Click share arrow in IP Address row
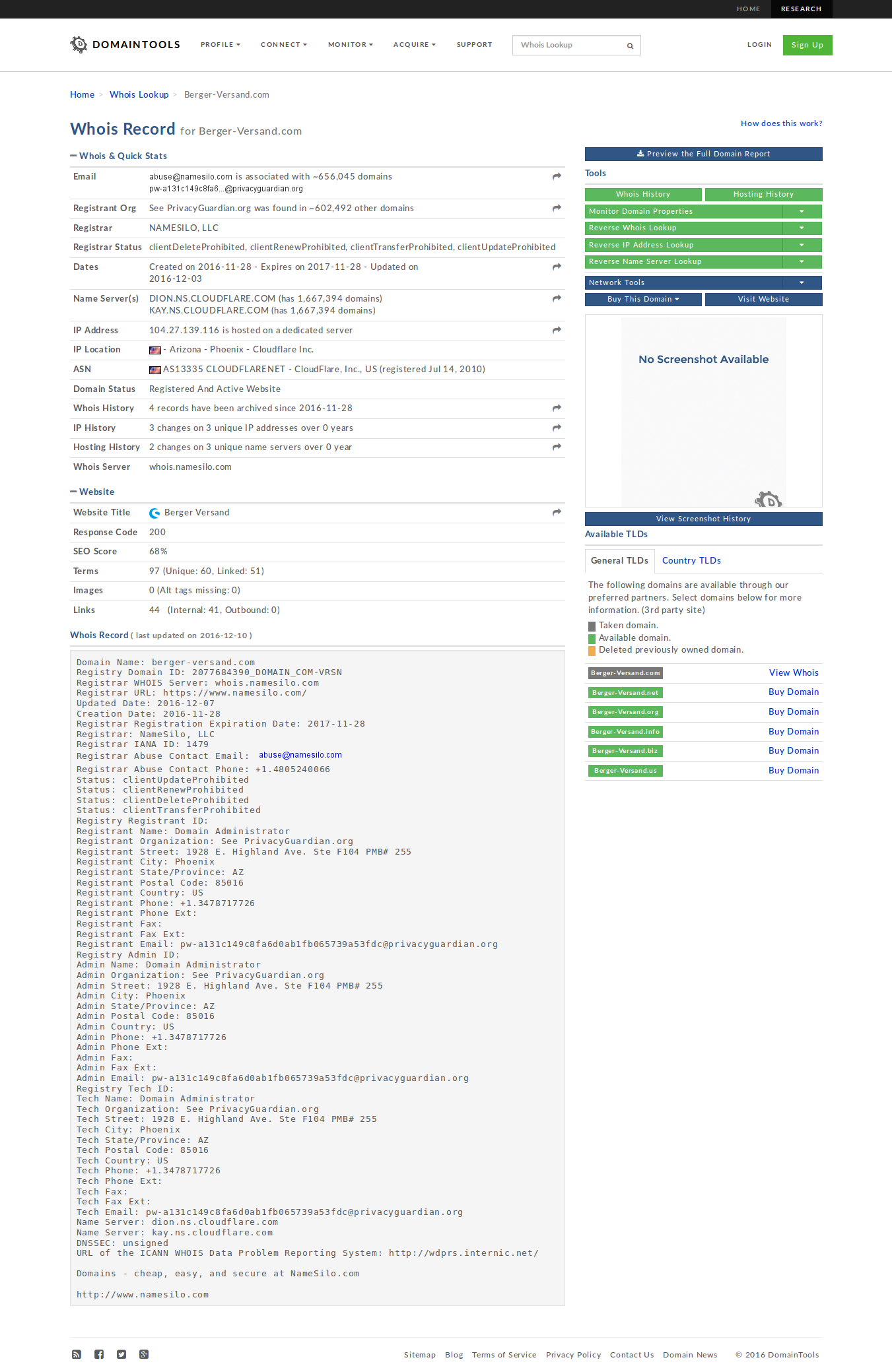This screenshot has height=1372, width=892. click(557, 330)
